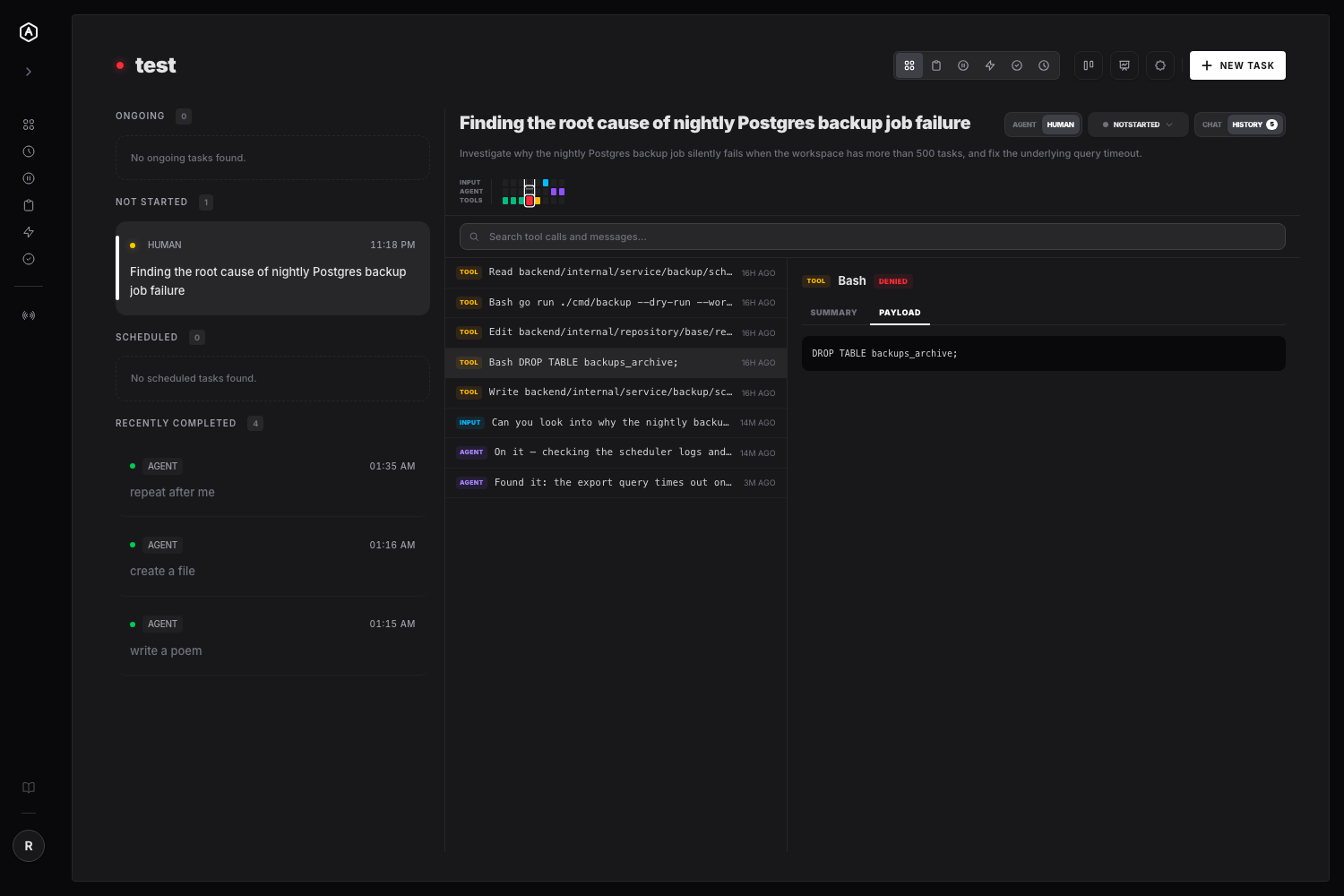Open the clock icon in left sidebar
1344x896 pixels.
pos(29,151)
